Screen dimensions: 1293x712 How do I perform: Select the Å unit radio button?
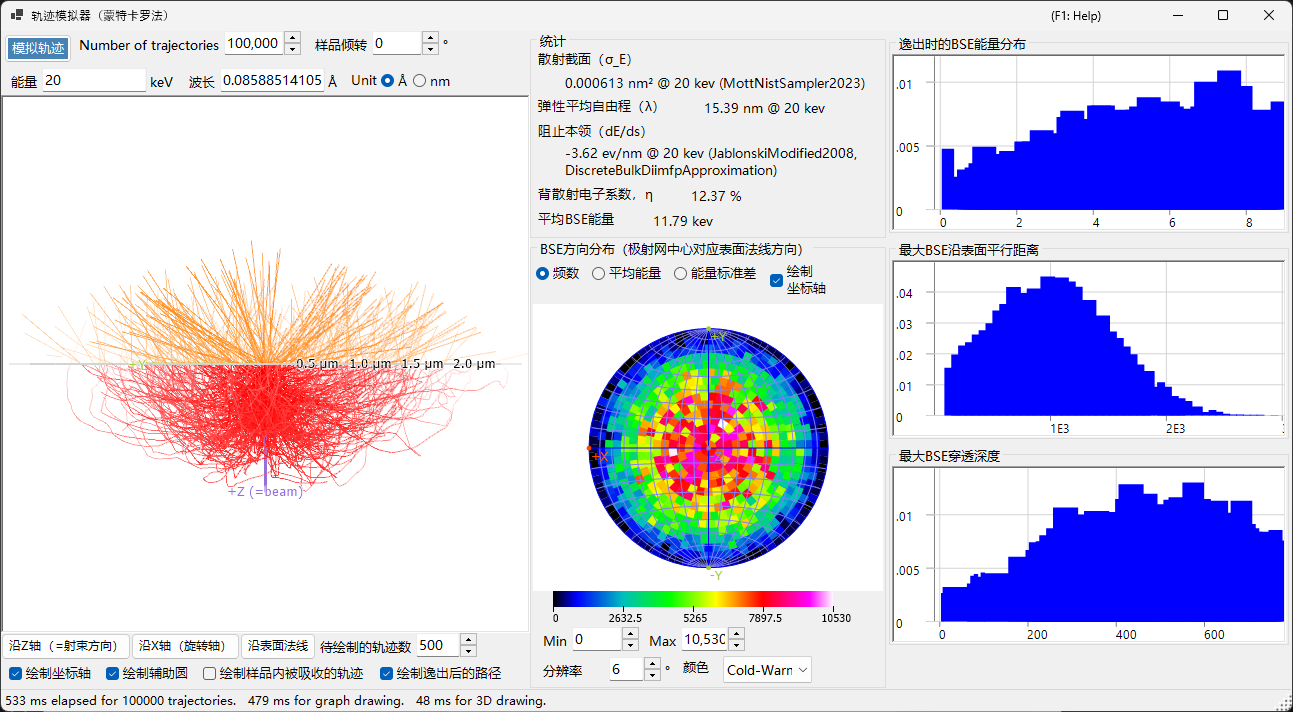[x=388, y=81]
